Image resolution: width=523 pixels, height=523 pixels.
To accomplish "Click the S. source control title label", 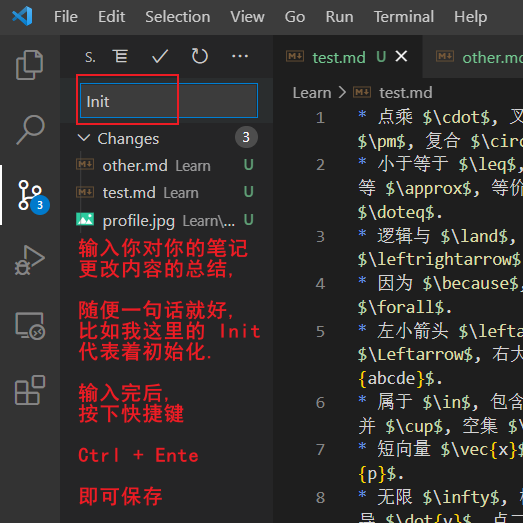I will (x=90, y=57).
